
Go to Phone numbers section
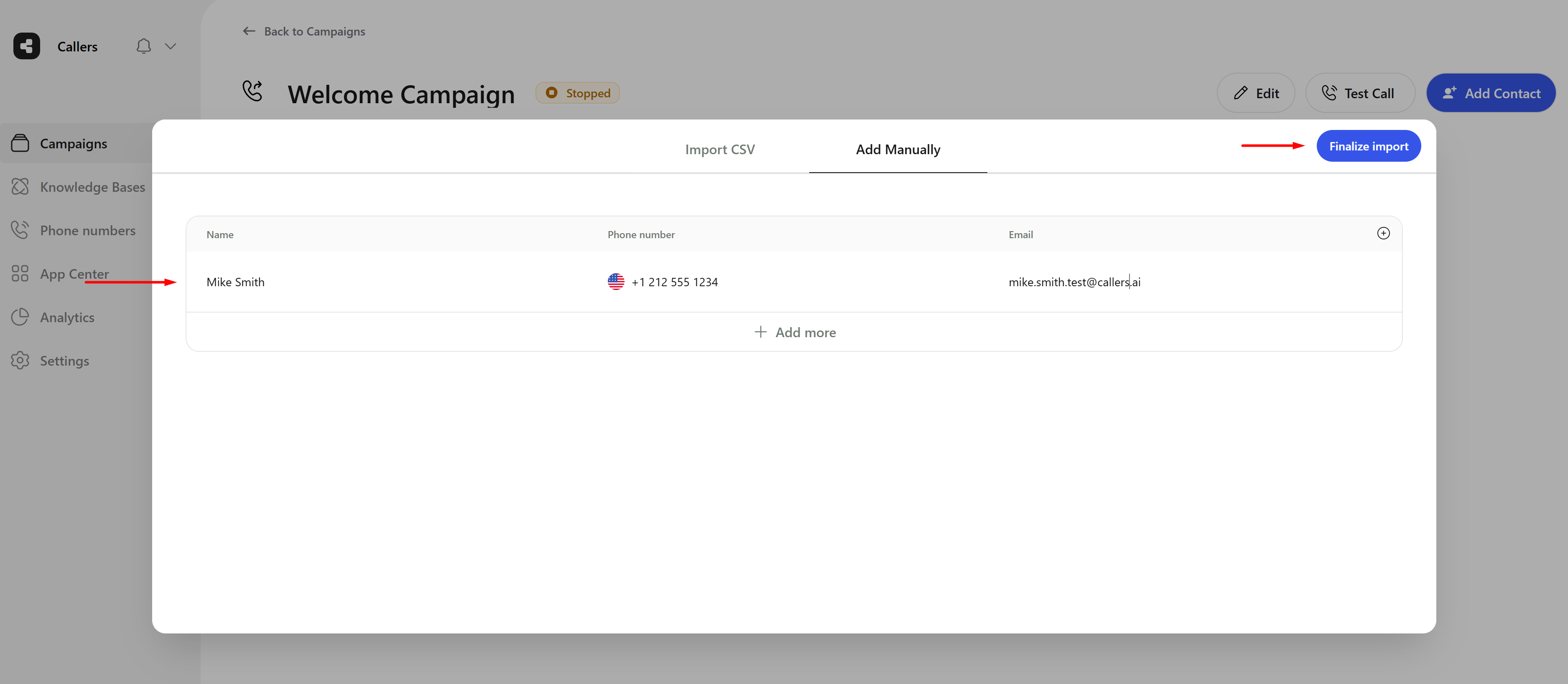click(88, 231)
